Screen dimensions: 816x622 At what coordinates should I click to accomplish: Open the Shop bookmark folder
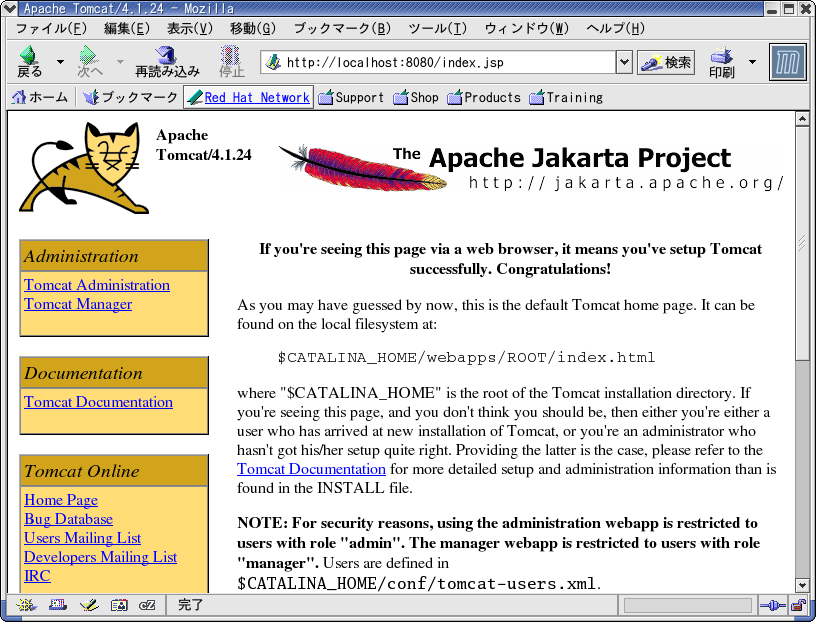coord(416,97)
